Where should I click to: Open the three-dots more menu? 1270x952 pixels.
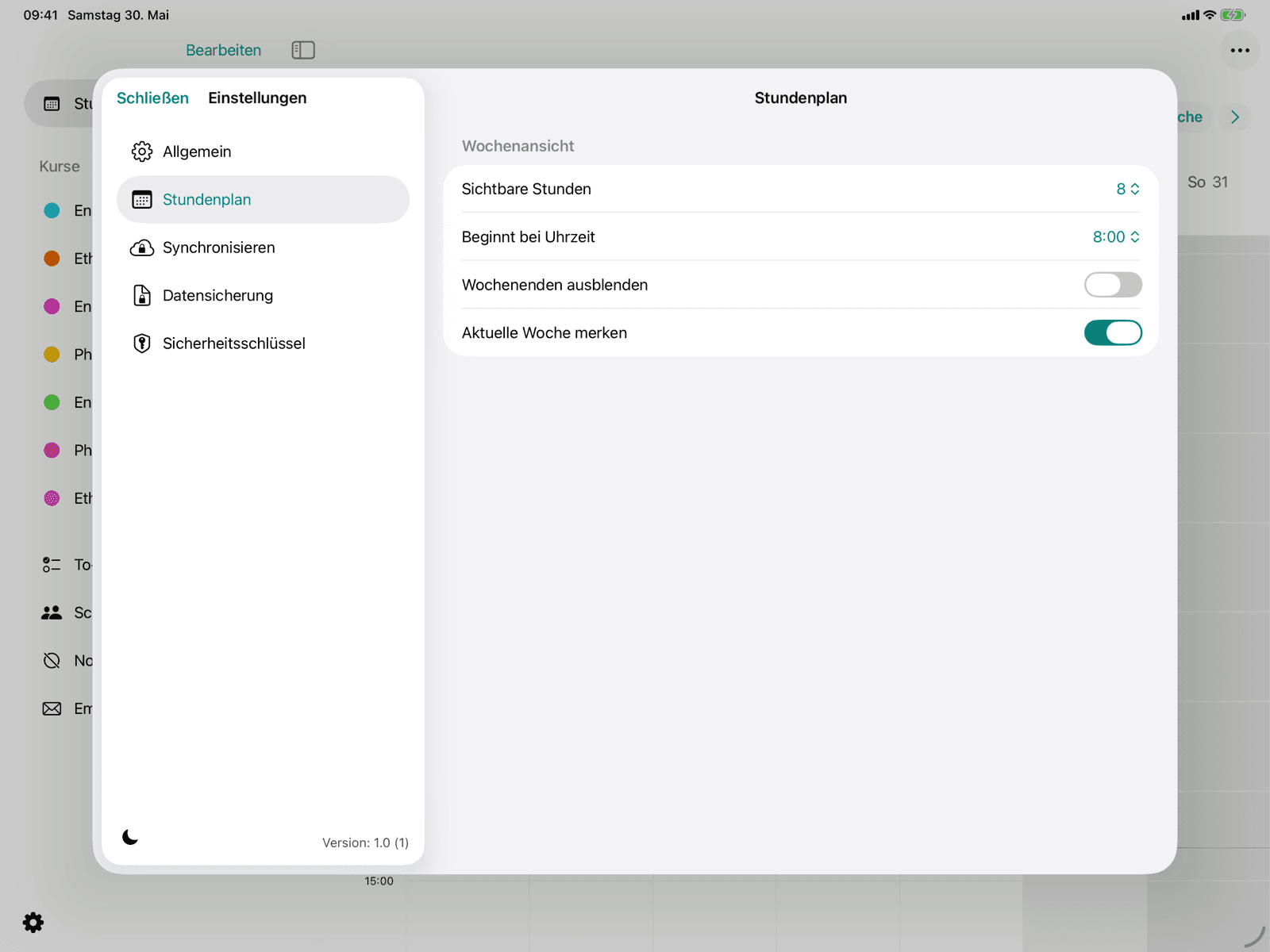(1240, 50)
